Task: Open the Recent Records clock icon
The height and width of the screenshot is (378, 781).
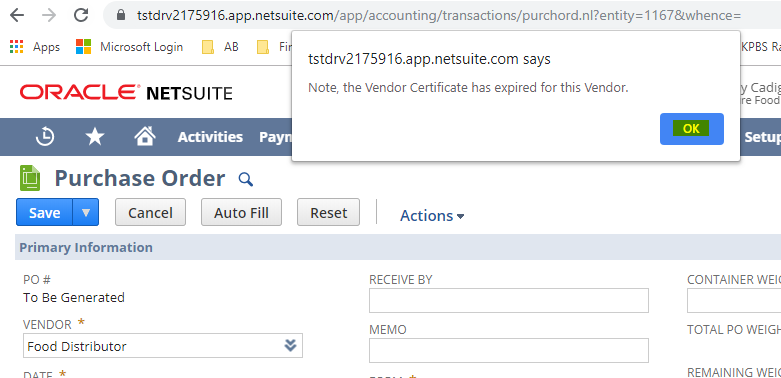Action: tap(45, 136)
